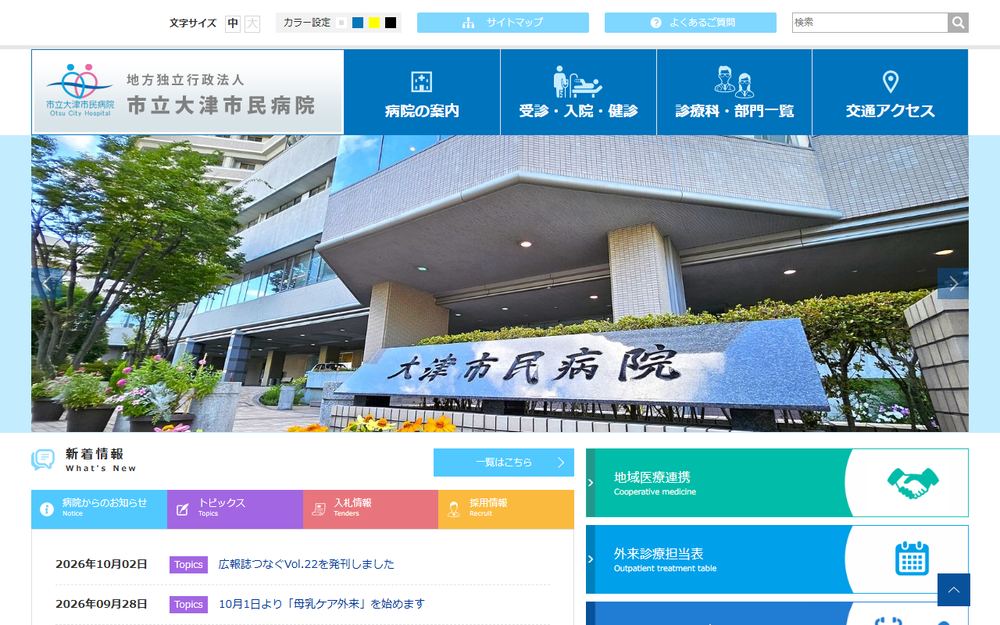This screenshot has height=625, width=1000.
Task: Click the サイトマップ button
Action: tap(503, 23)
